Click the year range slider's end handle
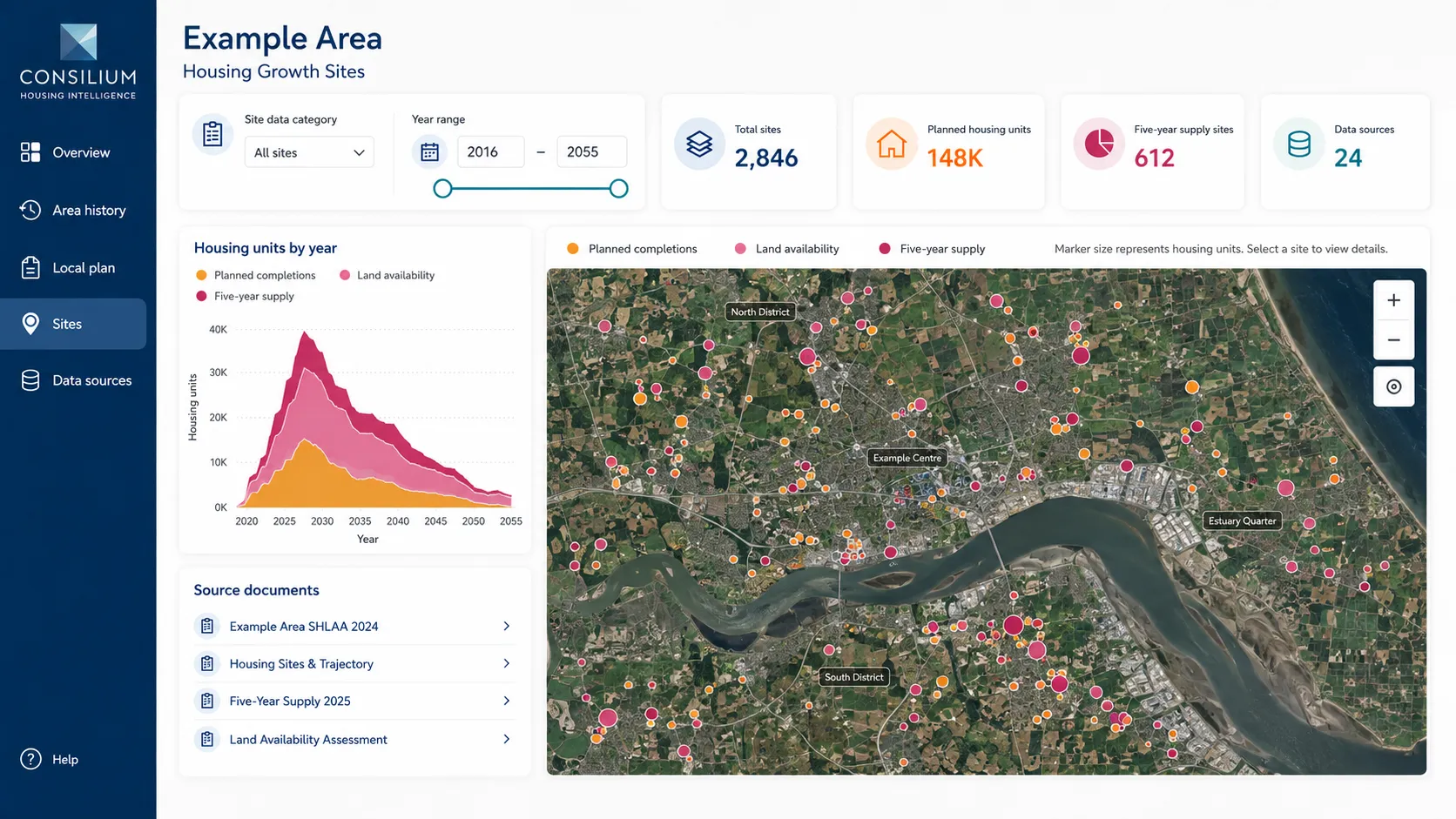Viewport: 1456px width, 819px height. [x=618, y=189]
